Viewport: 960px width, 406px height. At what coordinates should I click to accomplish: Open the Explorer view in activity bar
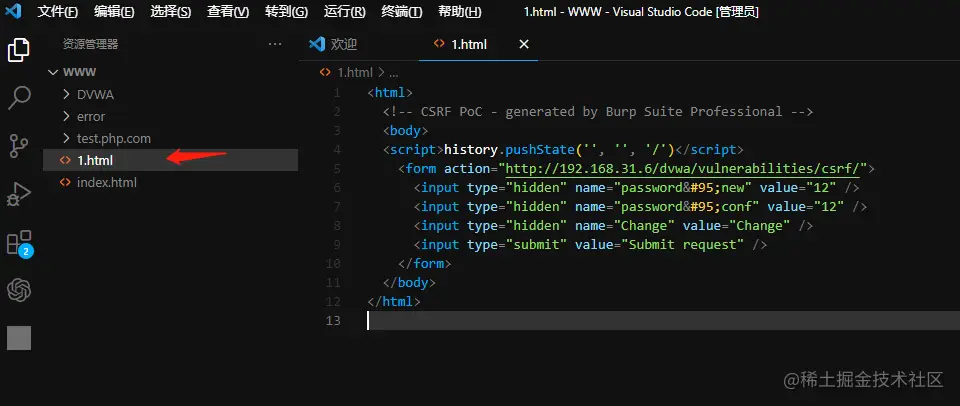(x=18, y=50)
